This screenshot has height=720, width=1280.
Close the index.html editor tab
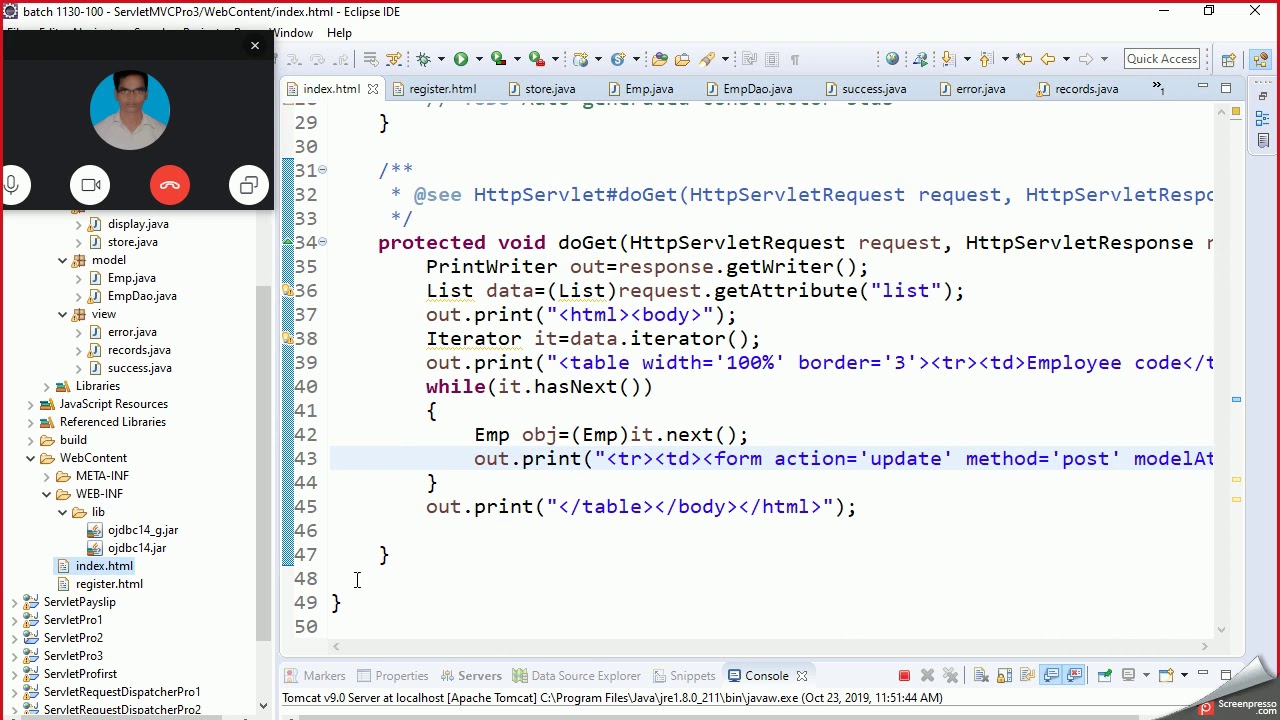point(373,89)
